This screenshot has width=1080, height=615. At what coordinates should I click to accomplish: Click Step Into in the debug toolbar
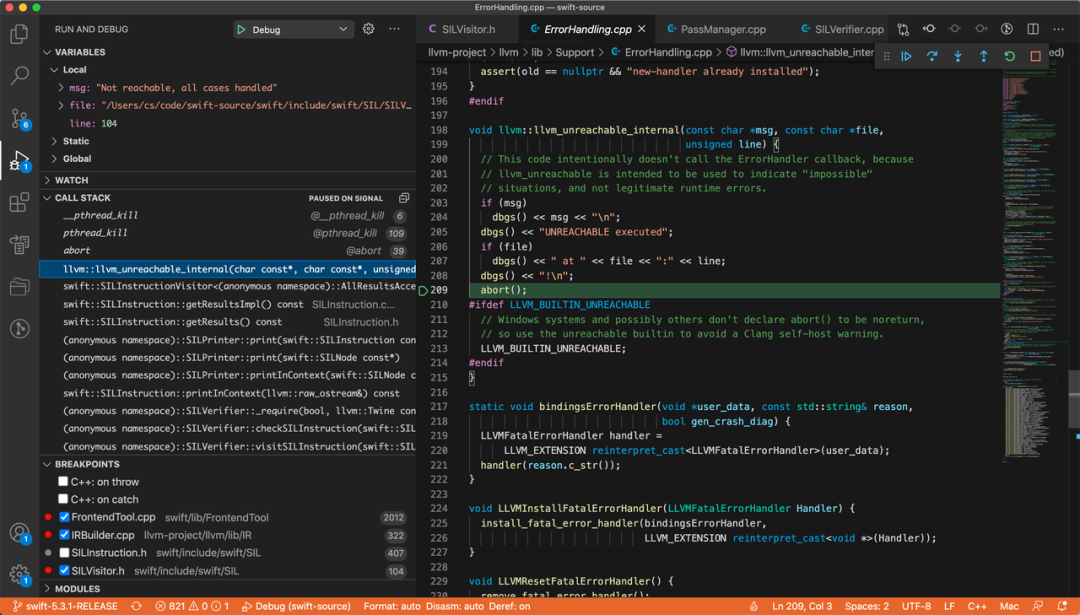pos(957,56)
